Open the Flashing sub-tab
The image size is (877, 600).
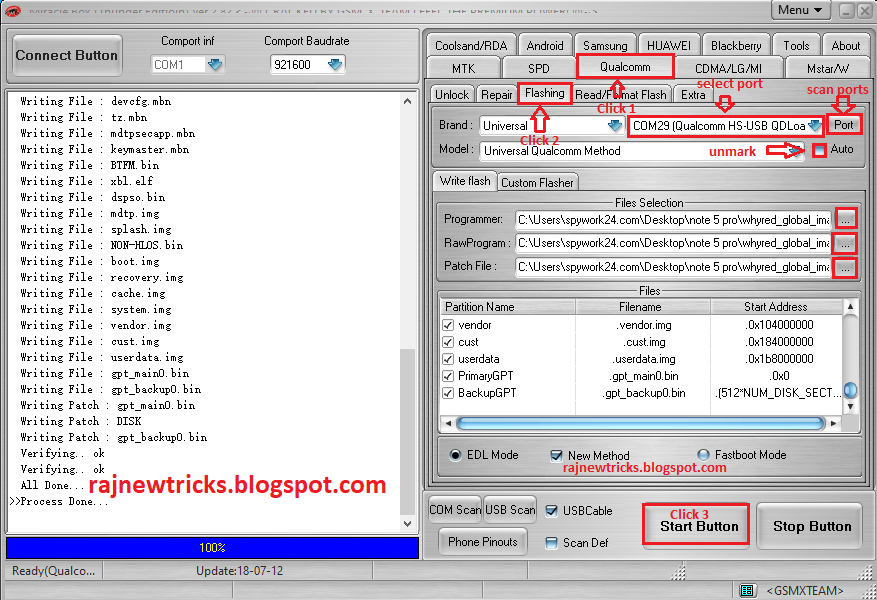(544, 93)
